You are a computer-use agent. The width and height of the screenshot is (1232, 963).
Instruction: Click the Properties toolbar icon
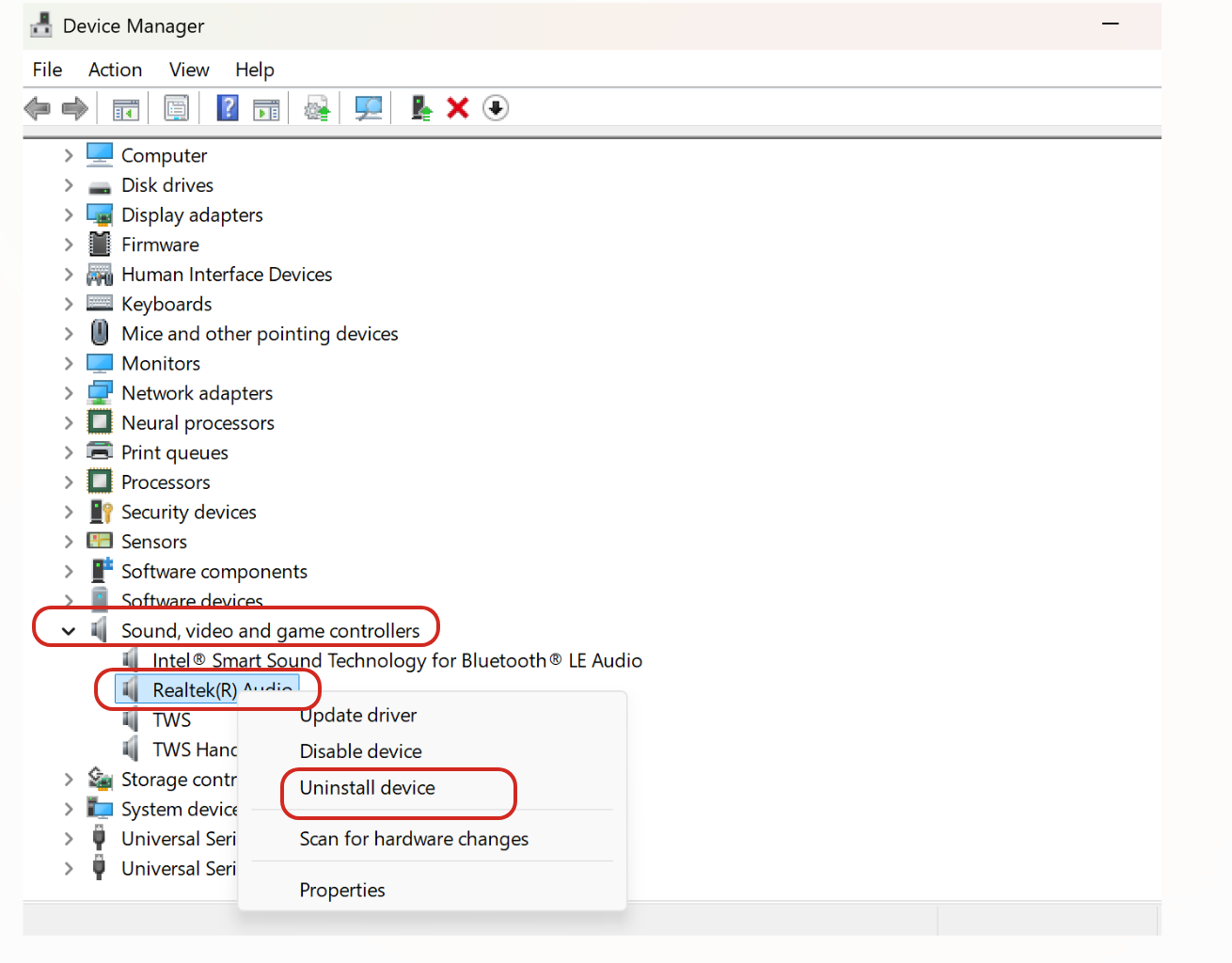pyautogui.click(x=176, y=109)
